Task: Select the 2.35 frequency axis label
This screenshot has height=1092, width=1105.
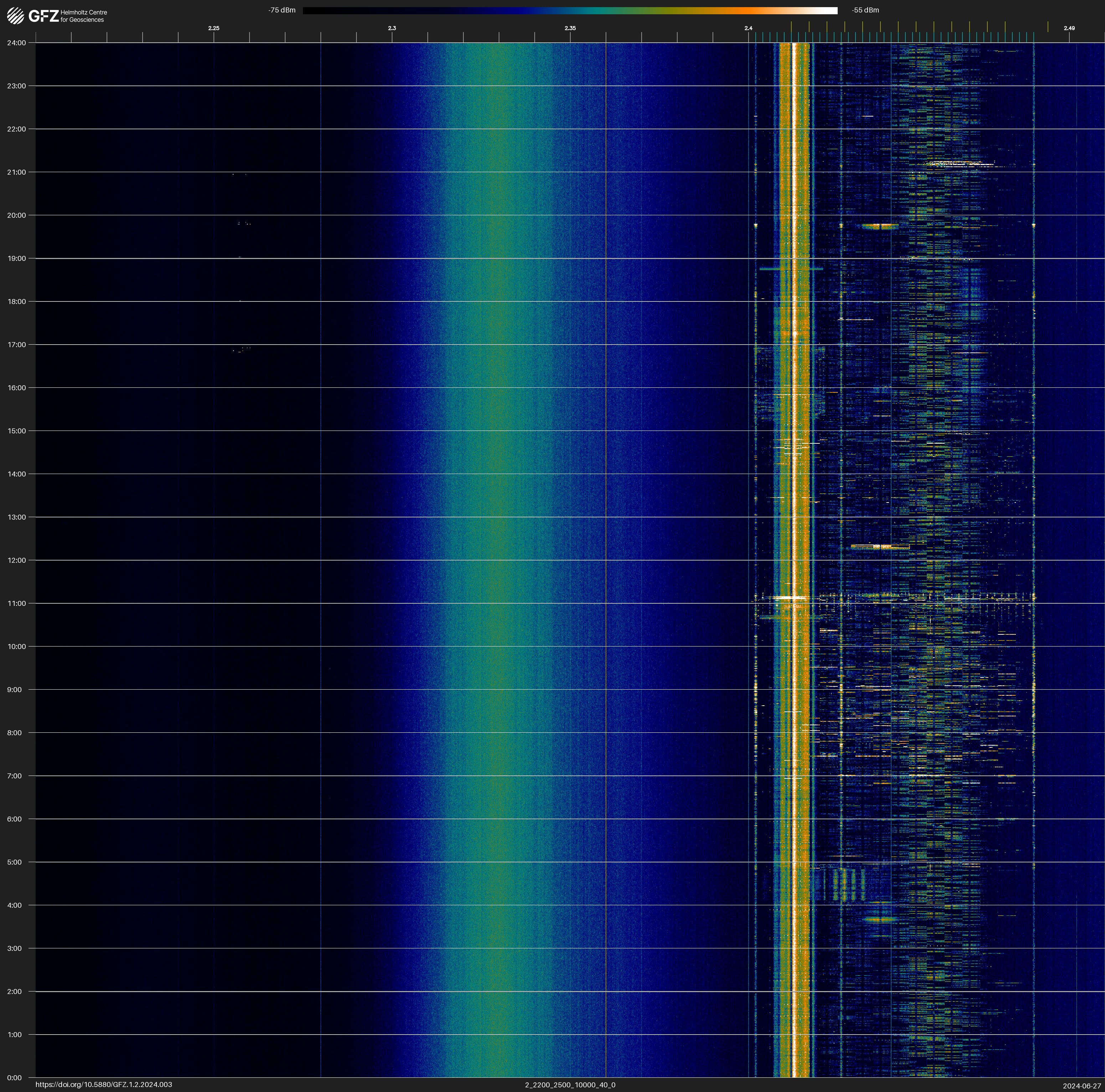Action: tap(570, 28)
